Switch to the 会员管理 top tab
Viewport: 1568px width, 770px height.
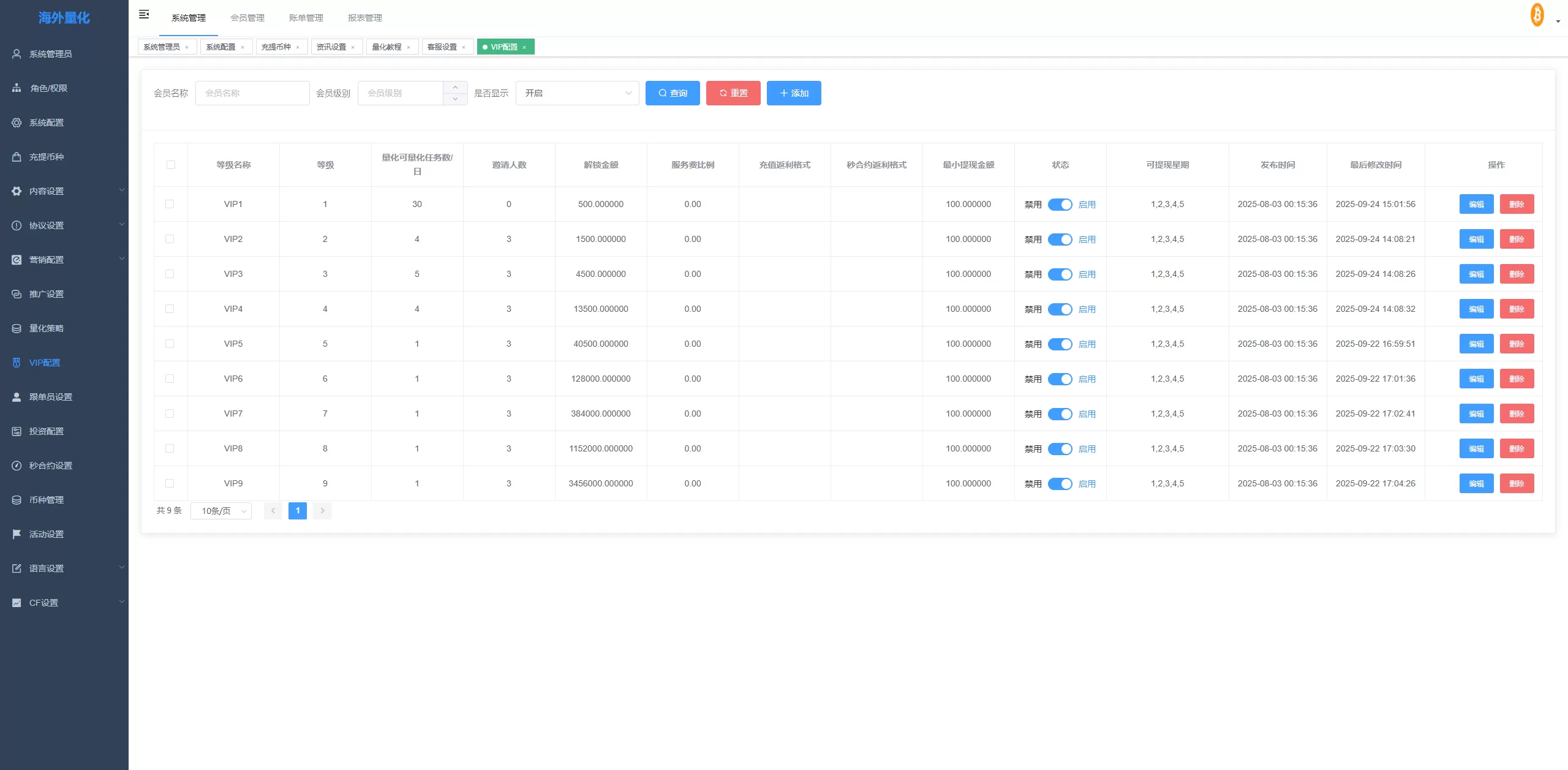click(x=247, y=18)
